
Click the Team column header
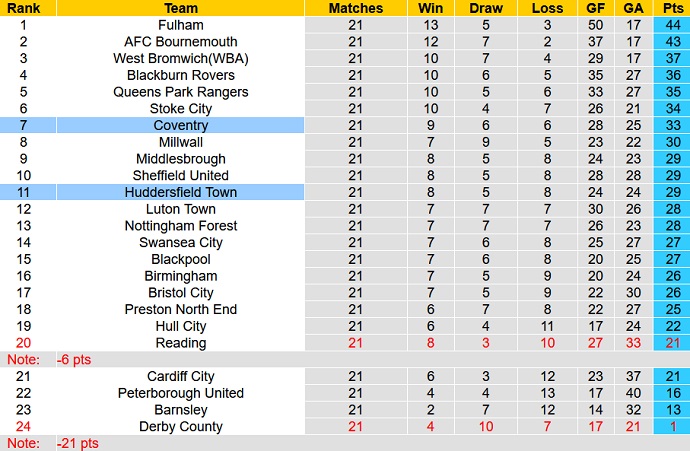point(181,8)
